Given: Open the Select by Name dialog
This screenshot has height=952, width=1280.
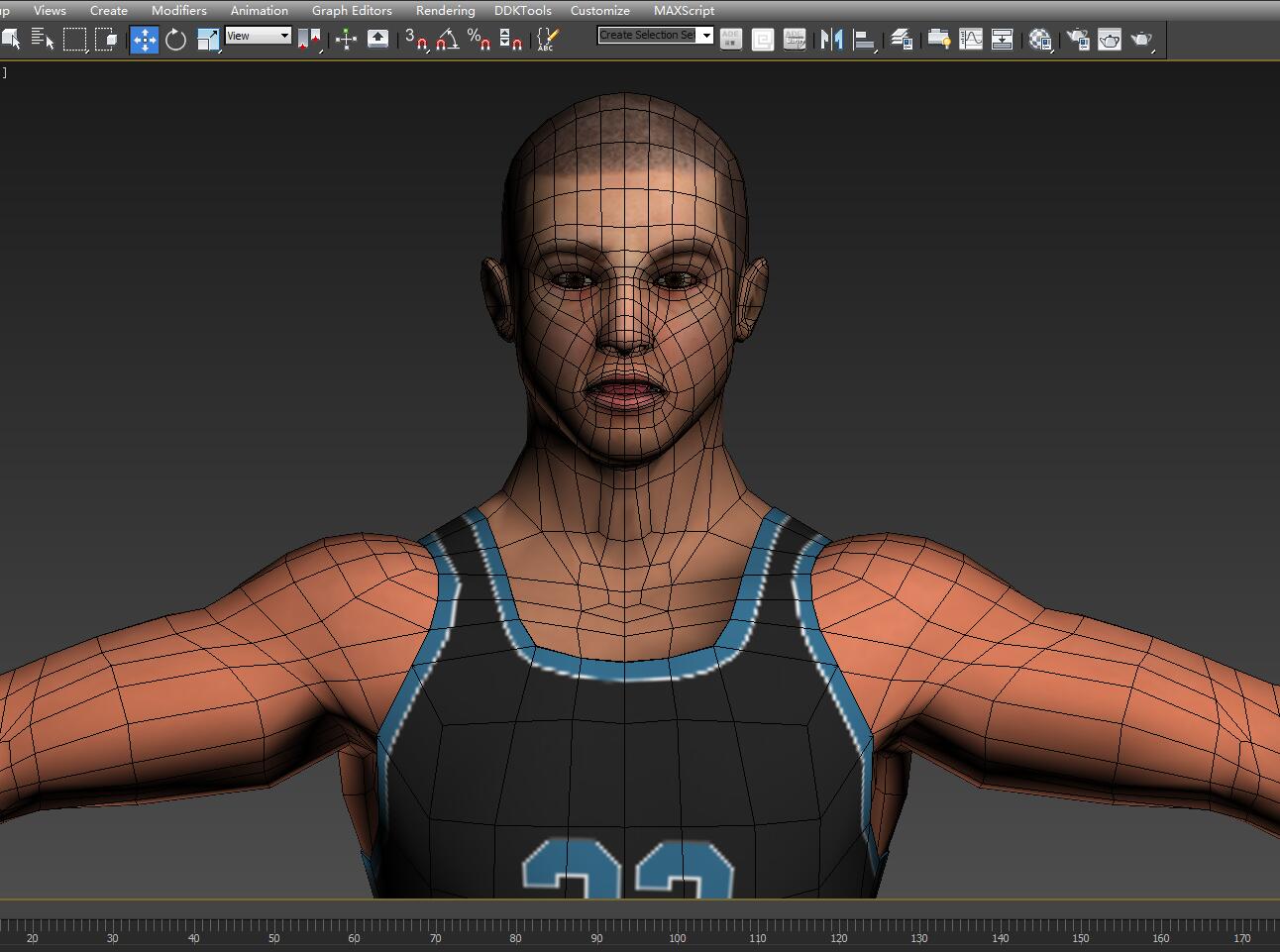Looking at the screenshot, I should [x=43, y=40].
